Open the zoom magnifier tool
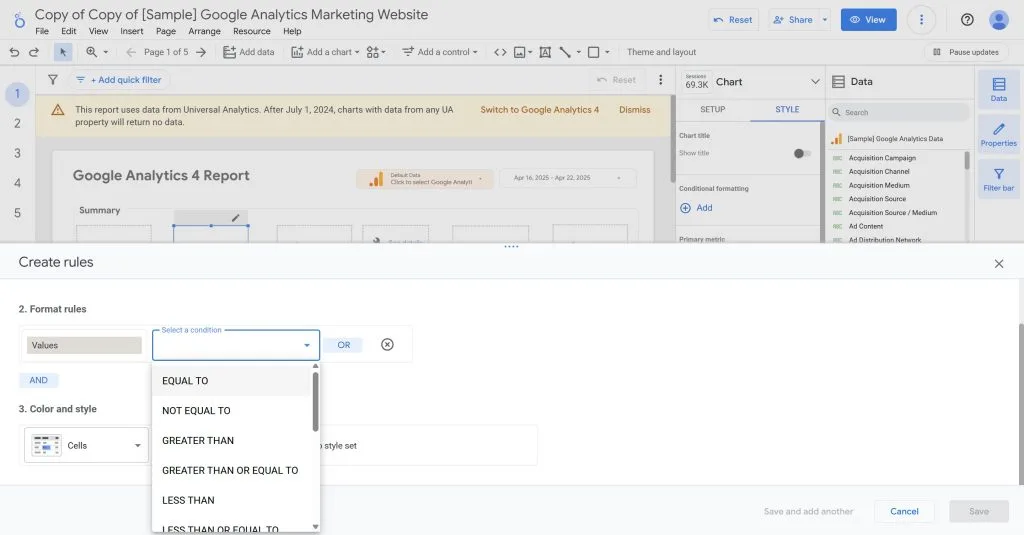The width and height of the screenshot is (1024, 535). click(x=91, y=52)
